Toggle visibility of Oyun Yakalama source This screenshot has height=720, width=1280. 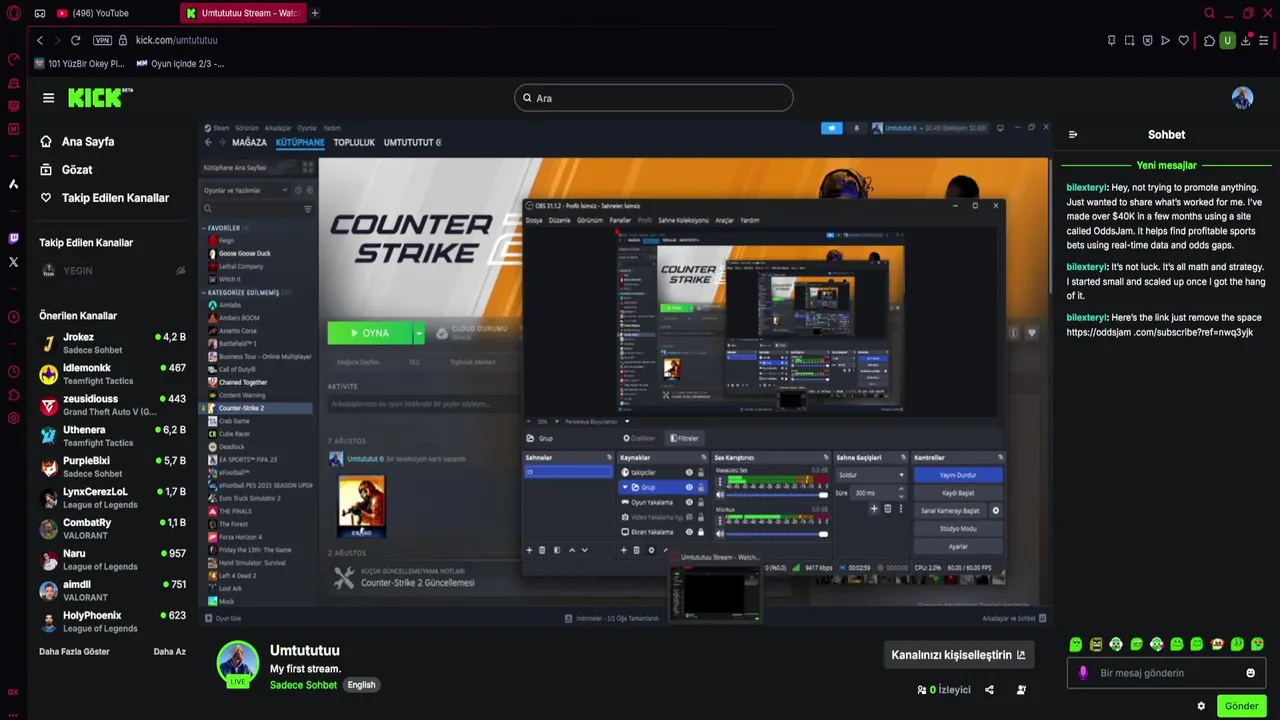(689, 502)
